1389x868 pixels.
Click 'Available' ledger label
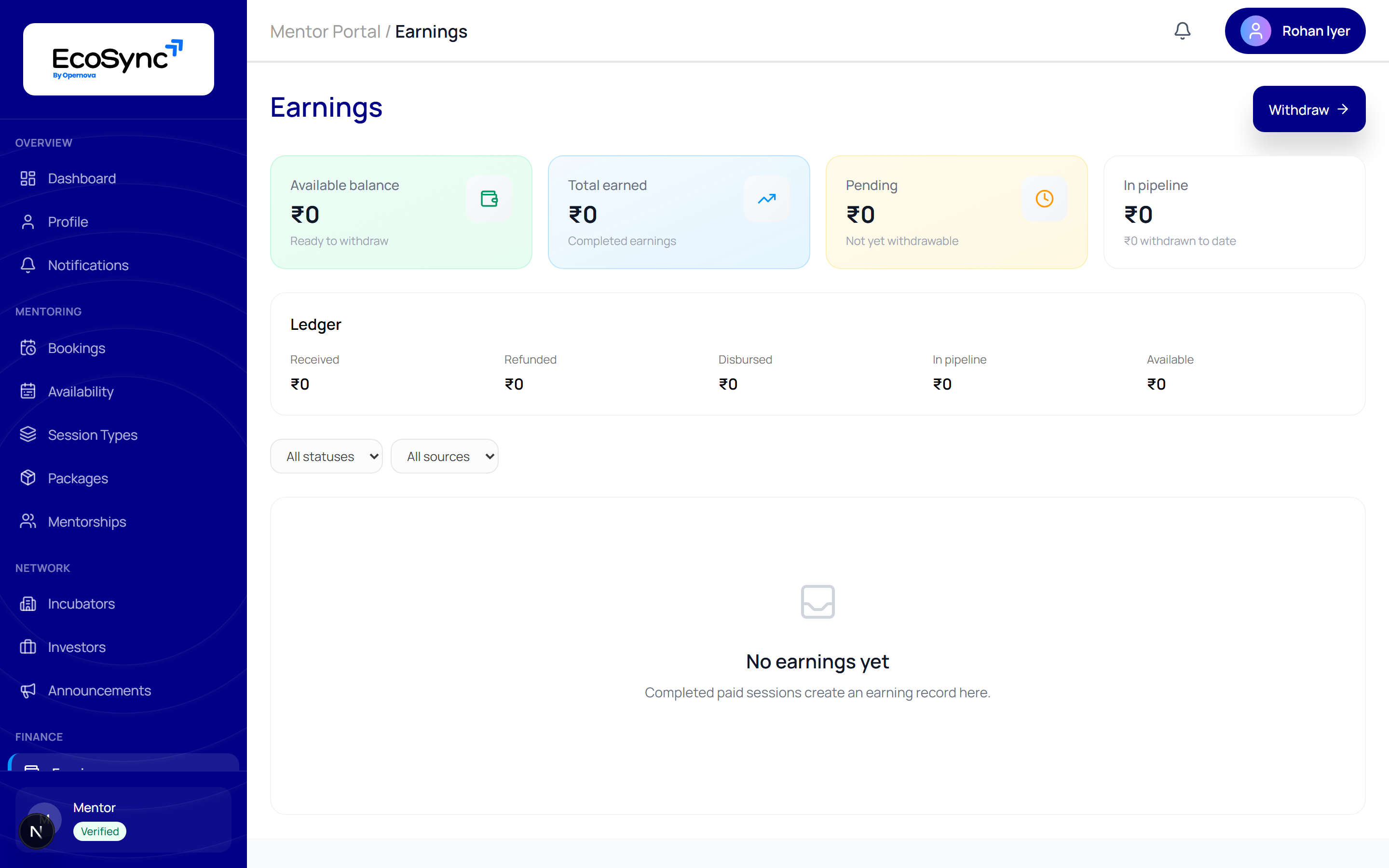[1170, 359]
